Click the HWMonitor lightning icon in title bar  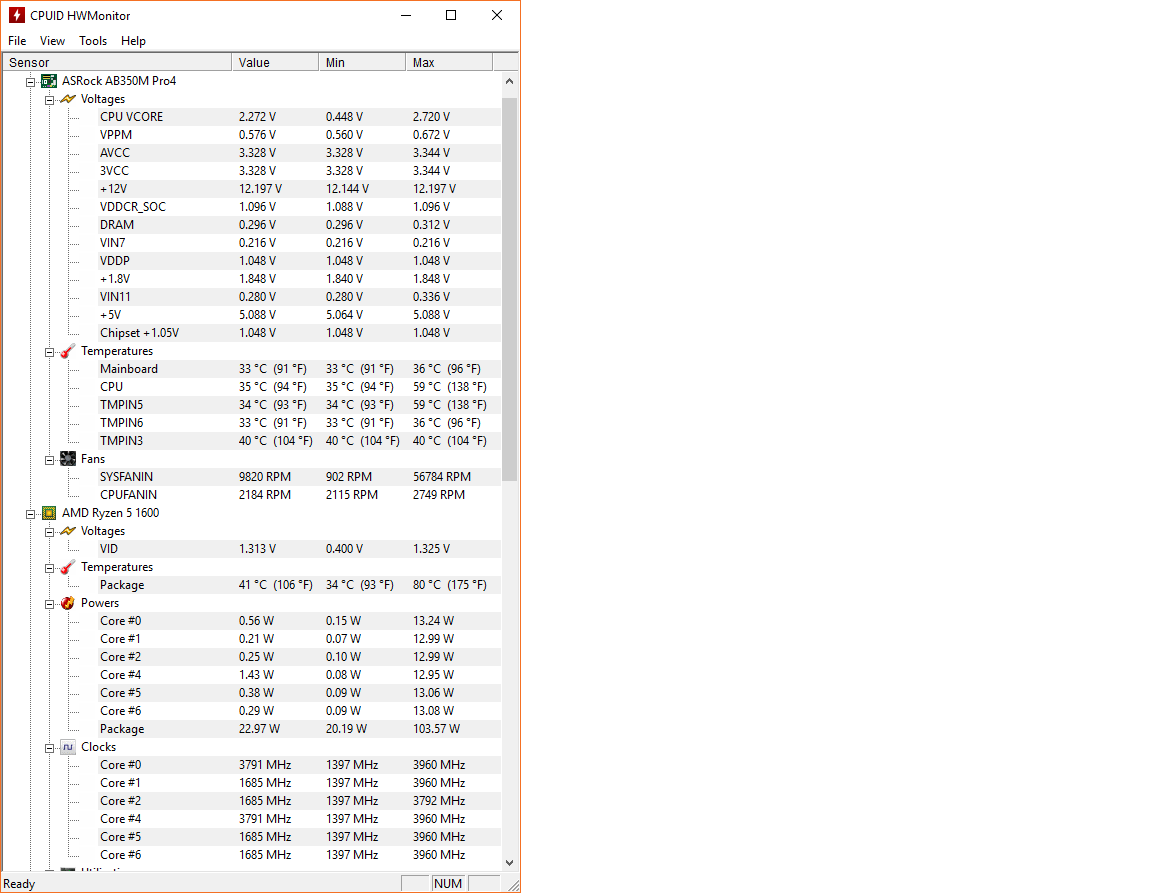16,15
